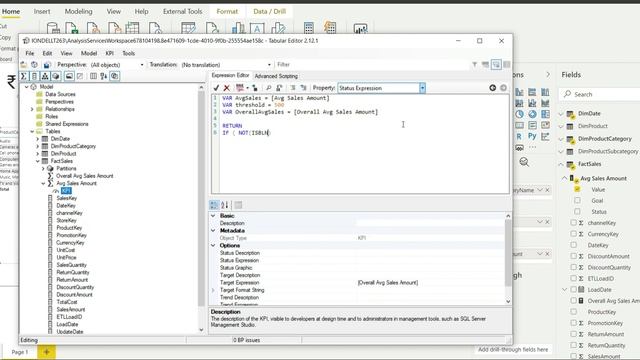Image resolution: width=640 pixels, height=360 pixels.
Task: Open the Tools menu
Action: [x=129, y=53]
